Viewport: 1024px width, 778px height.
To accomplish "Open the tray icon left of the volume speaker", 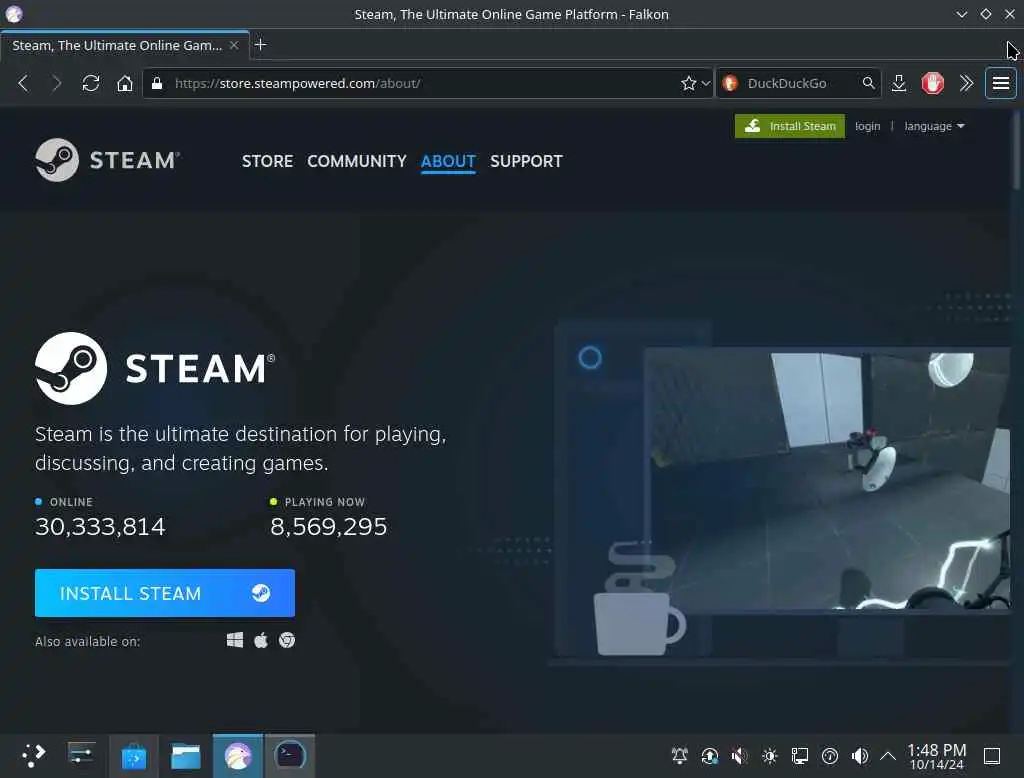I will [829, 756].
